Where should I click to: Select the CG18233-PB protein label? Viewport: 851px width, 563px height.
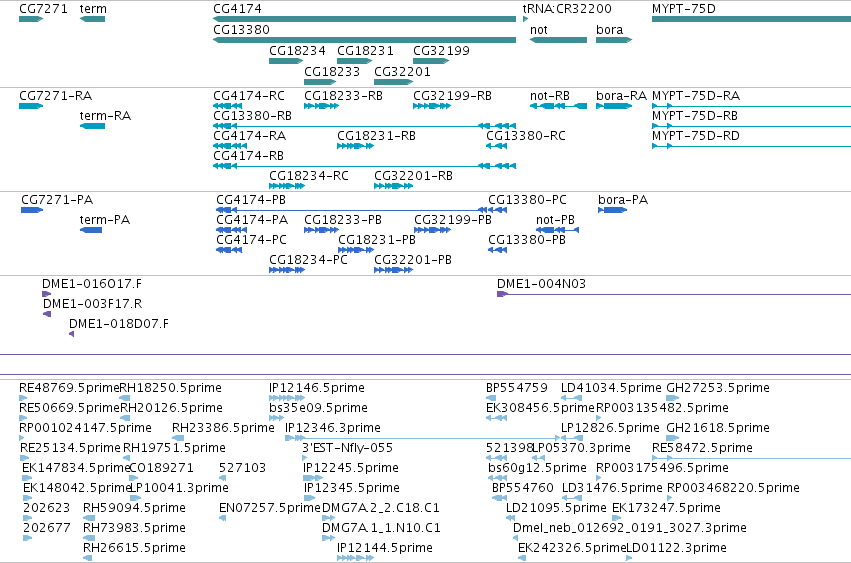click(x=343, y=220)
